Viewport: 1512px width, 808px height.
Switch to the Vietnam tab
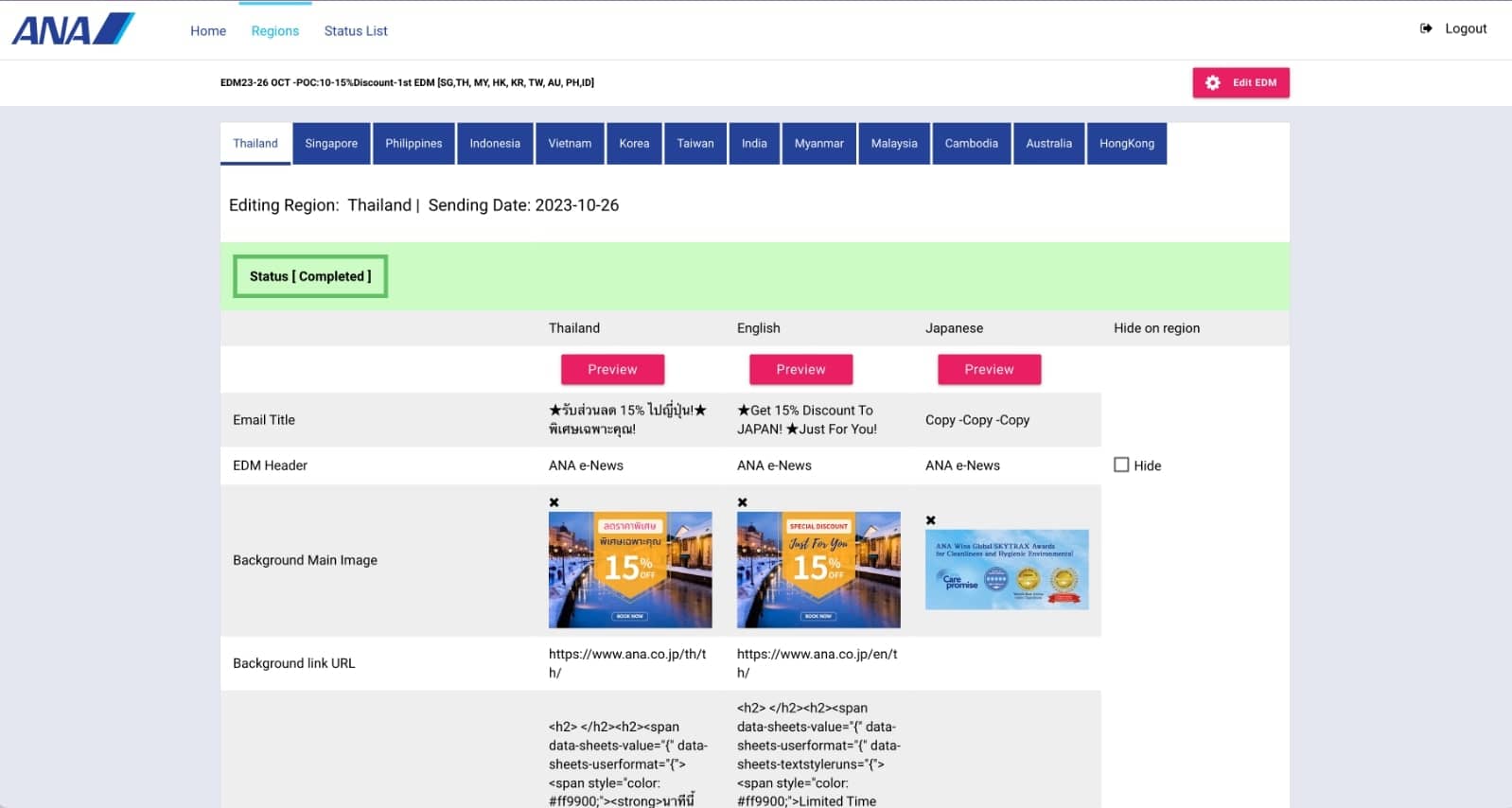coord(570,144)
